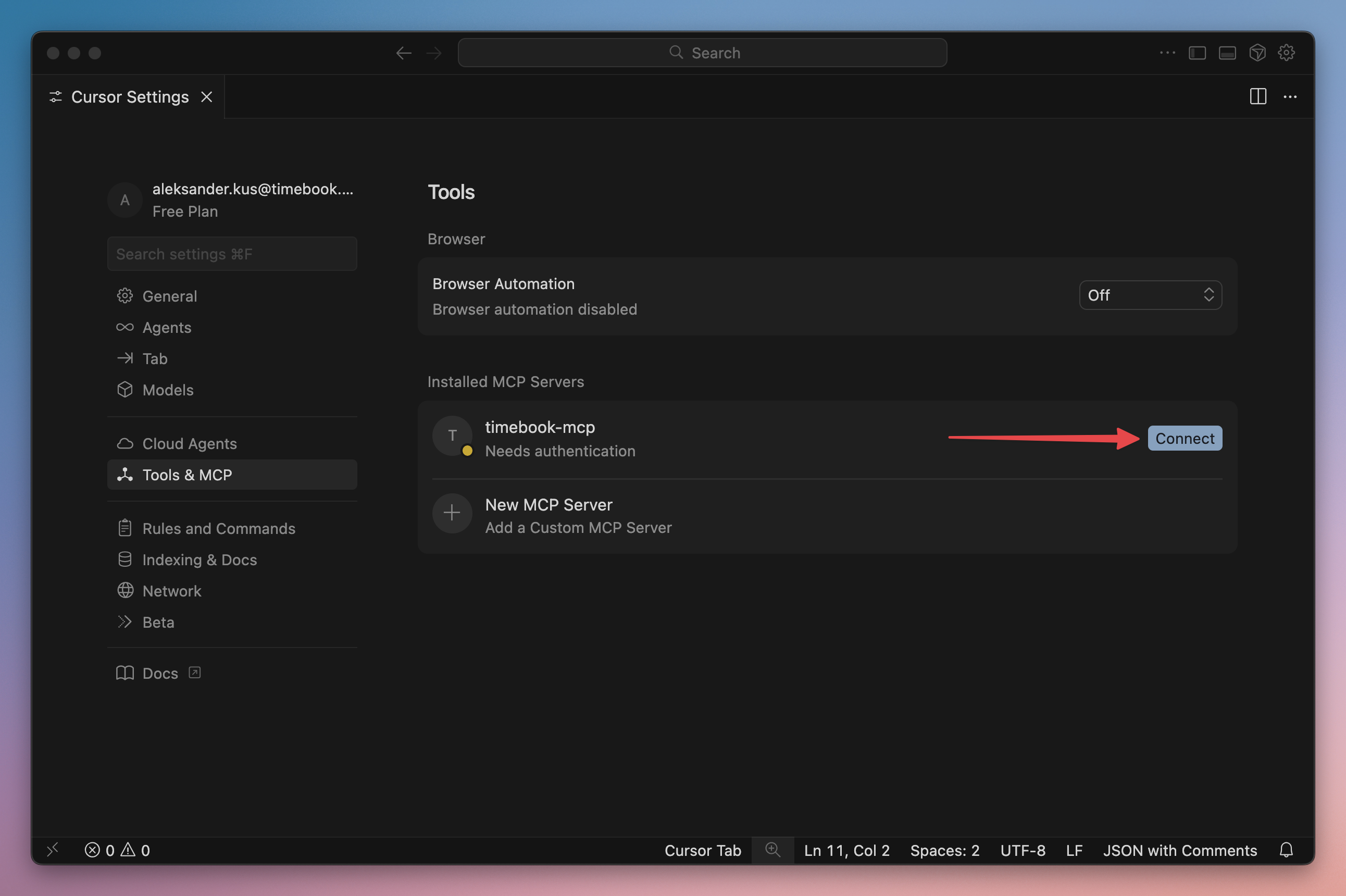Close the Cursor Settings tab
Screen dimensions: 1346x896
207,97
